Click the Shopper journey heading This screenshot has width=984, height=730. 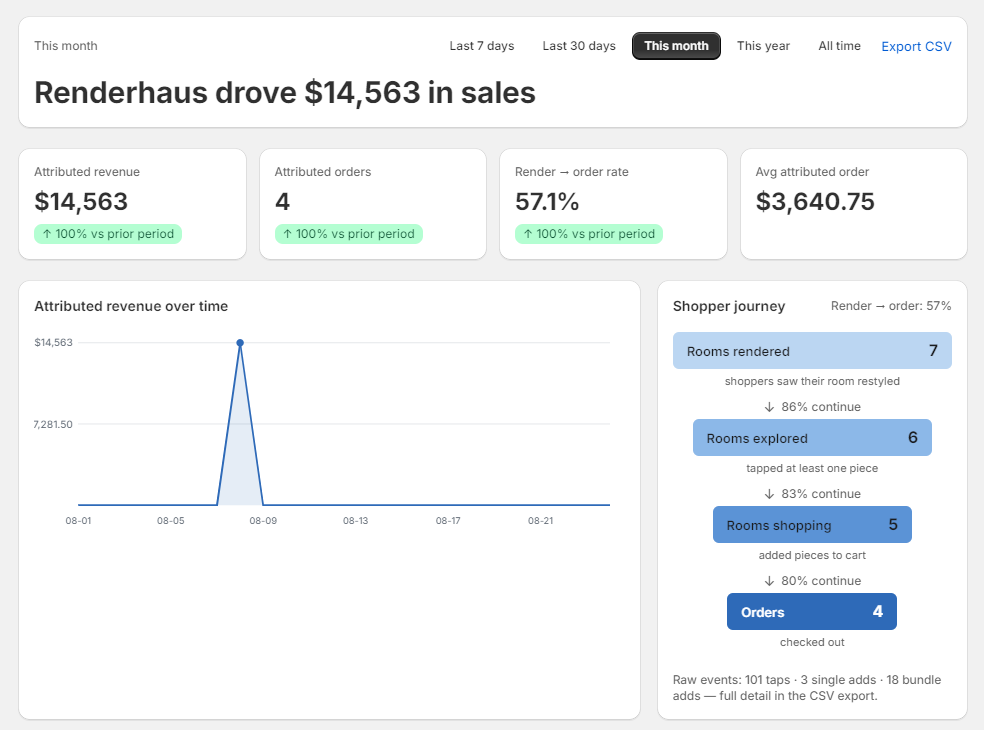[729, 306]
